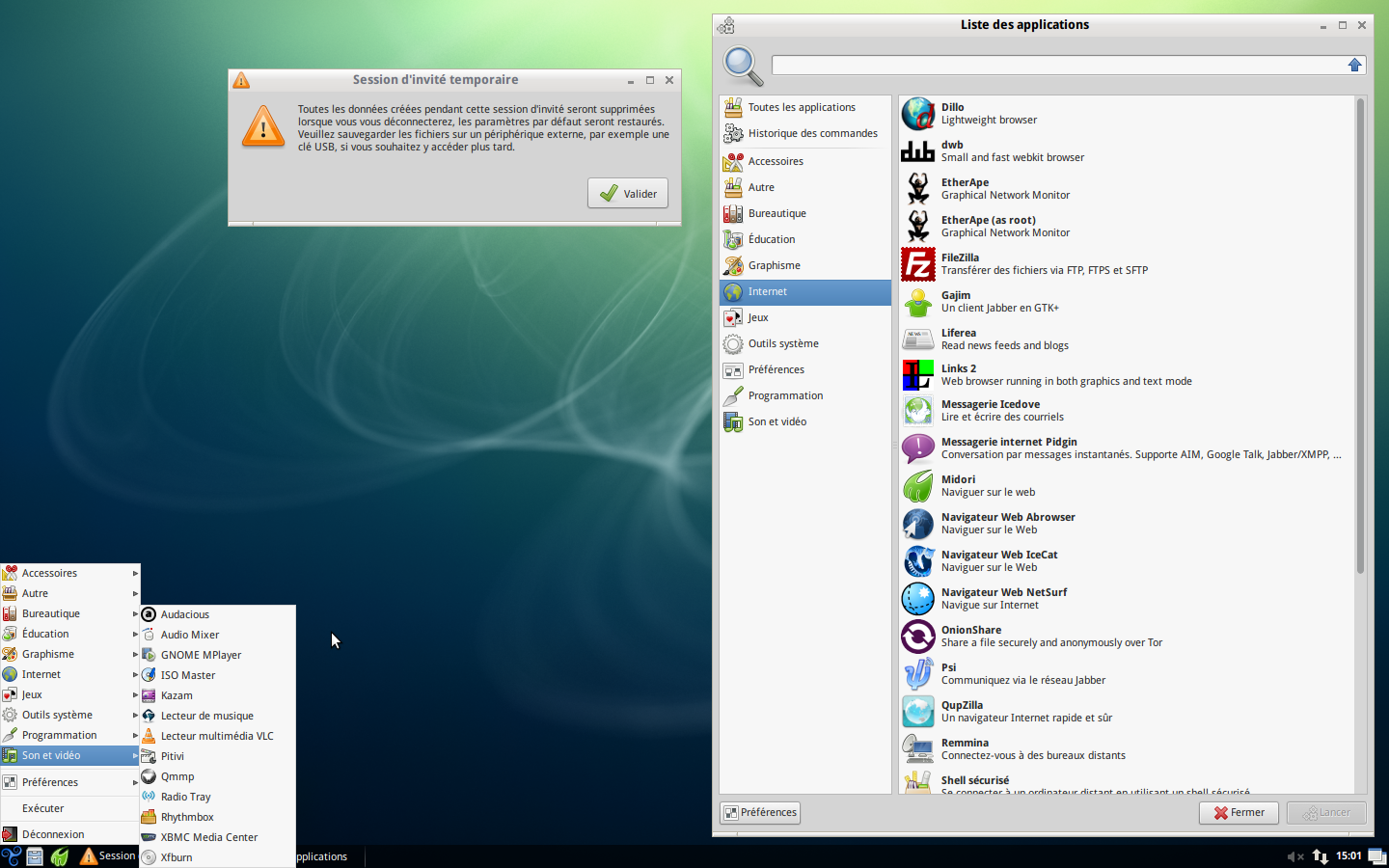Select Shell sécurisé entry in list

click(x=1127, y=781)
